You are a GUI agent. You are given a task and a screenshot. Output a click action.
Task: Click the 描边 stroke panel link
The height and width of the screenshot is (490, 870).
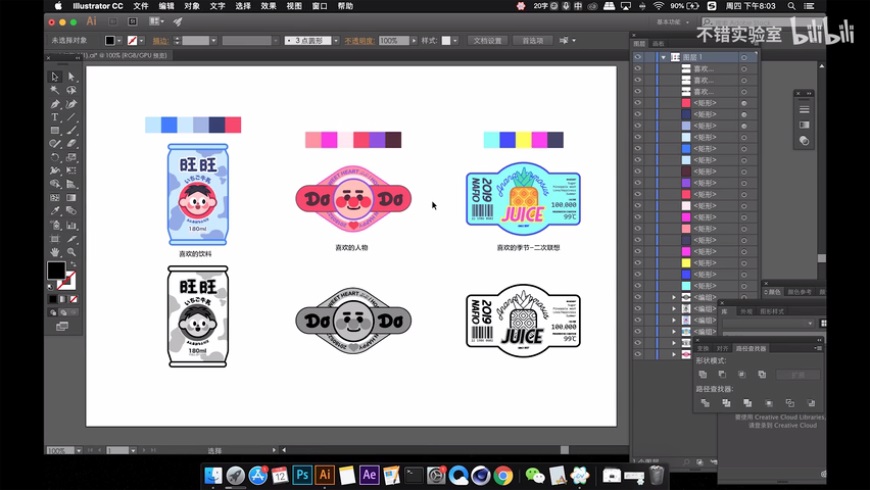click(160, 41)
